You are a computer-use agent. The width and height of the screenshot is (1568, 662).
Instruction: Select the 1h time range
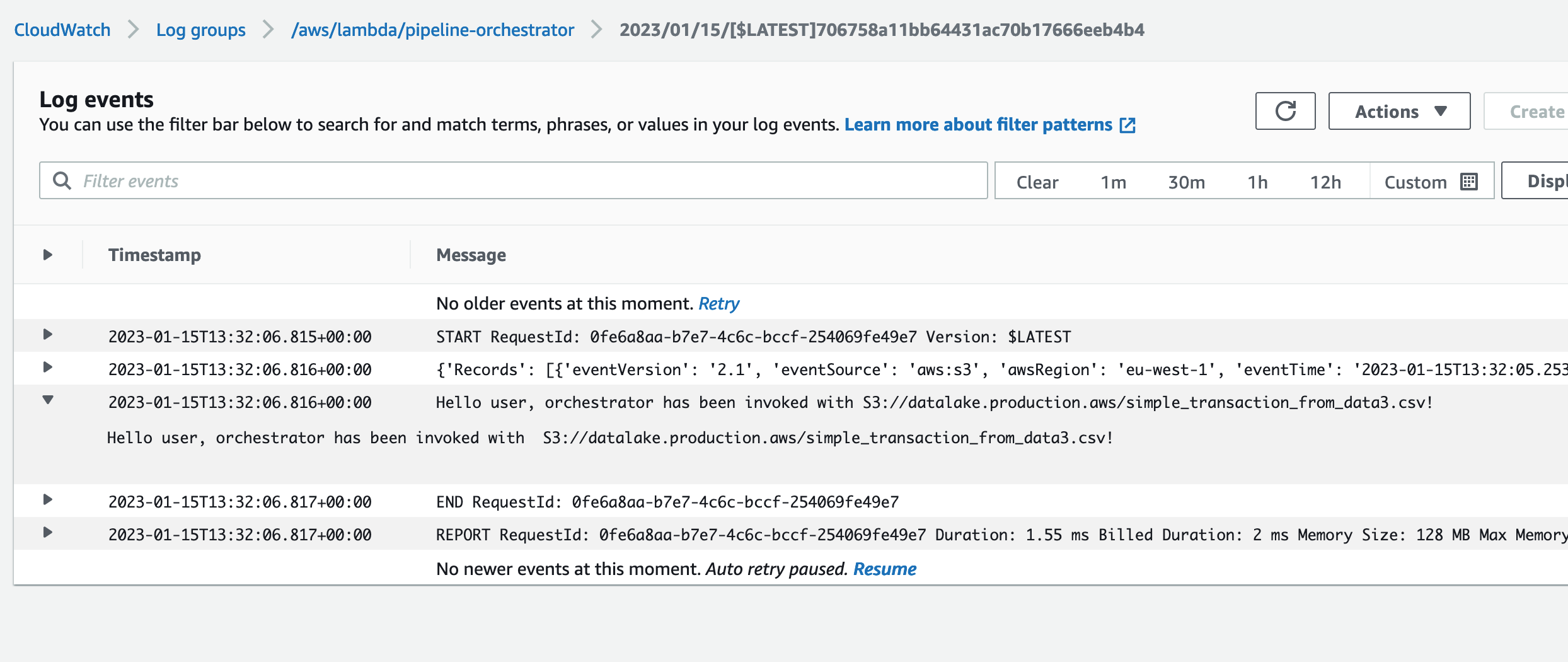(x=1257, y=182)
